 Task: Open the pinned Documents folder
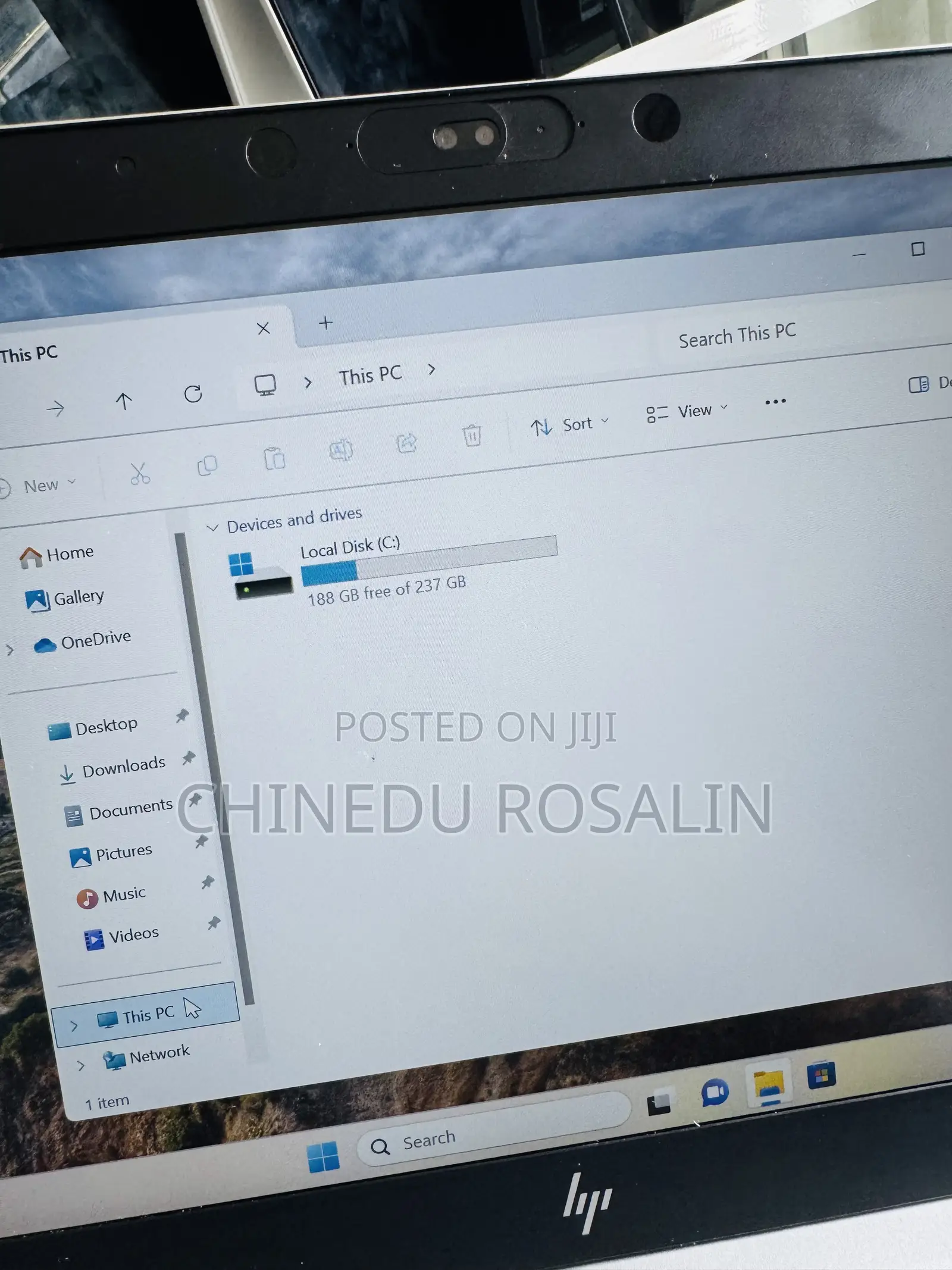tap(119, 811)
